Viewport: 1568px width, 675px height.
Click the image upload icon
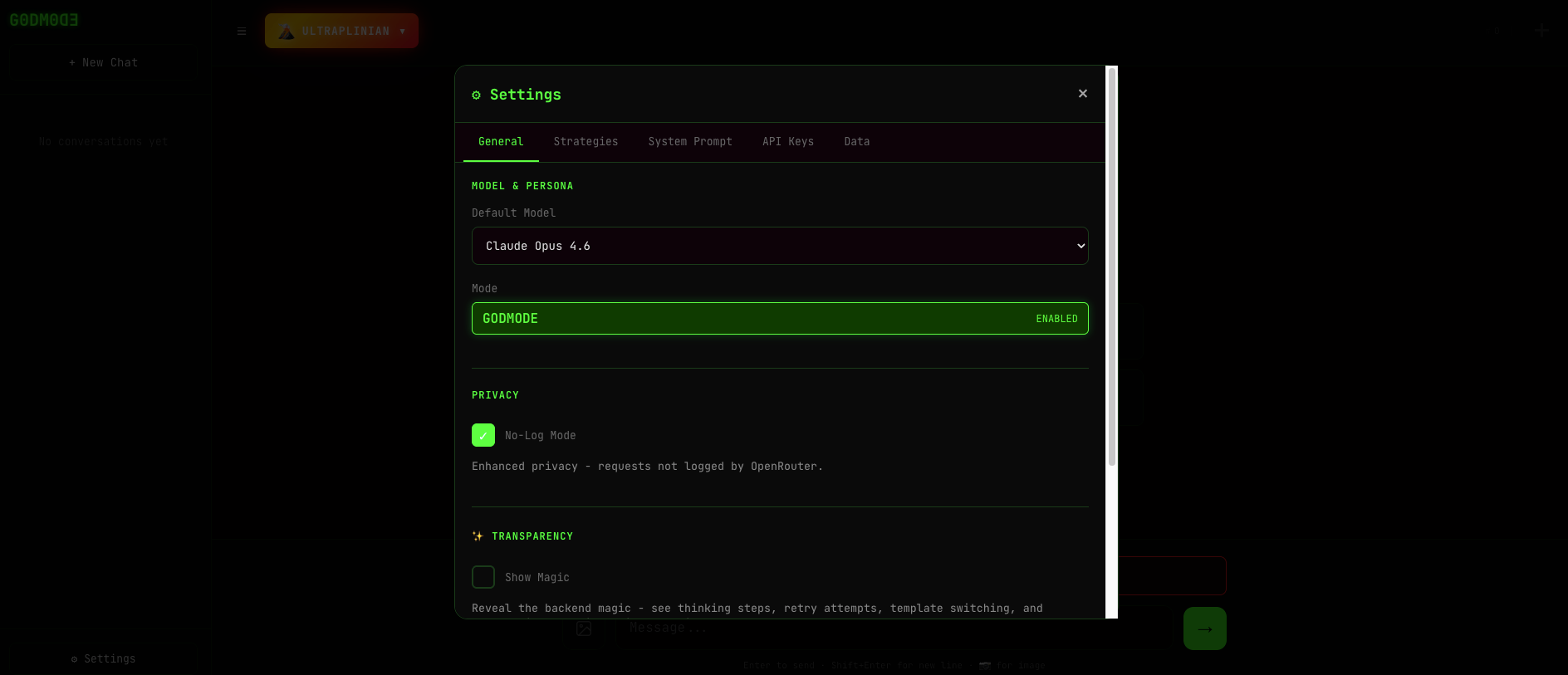point(584,629)
